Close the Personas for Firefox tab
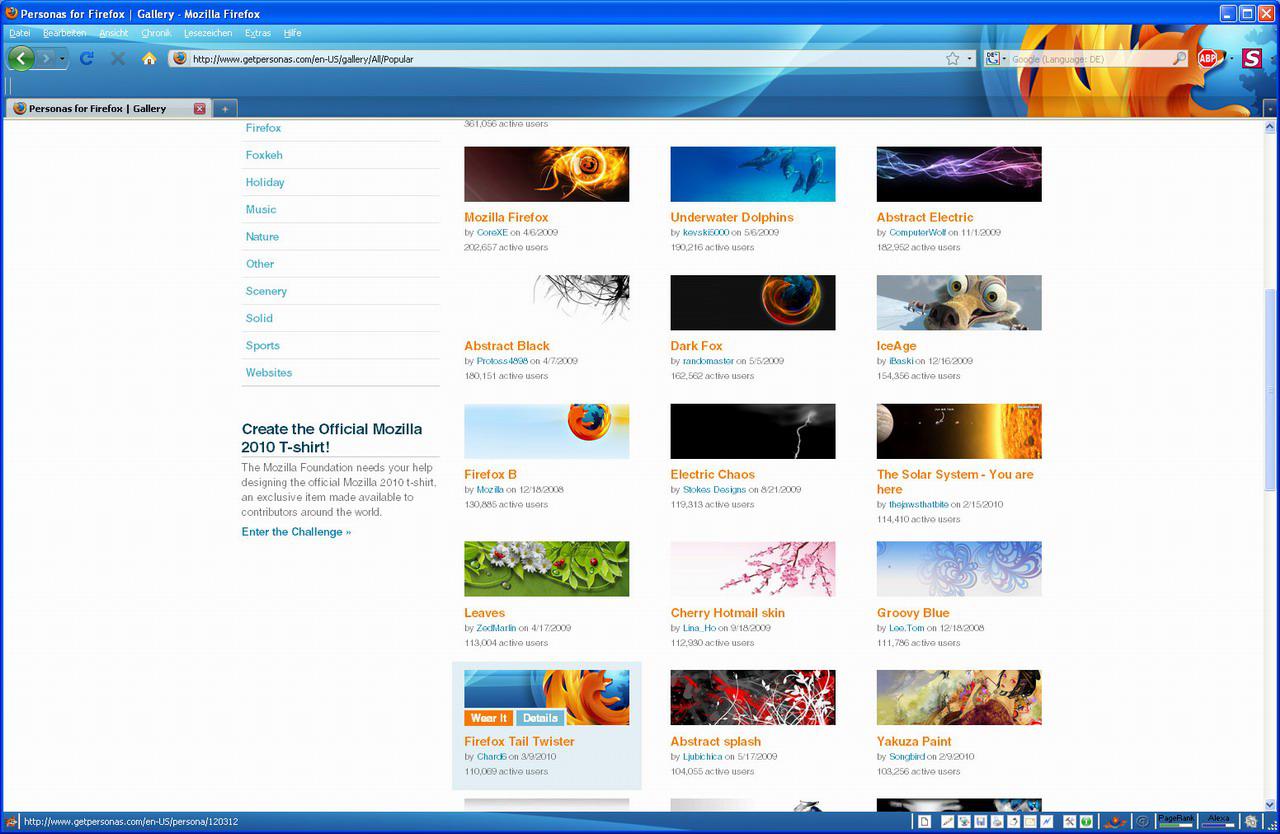The height and width of the screenshot is (834, 1280). tap(199, 109)
